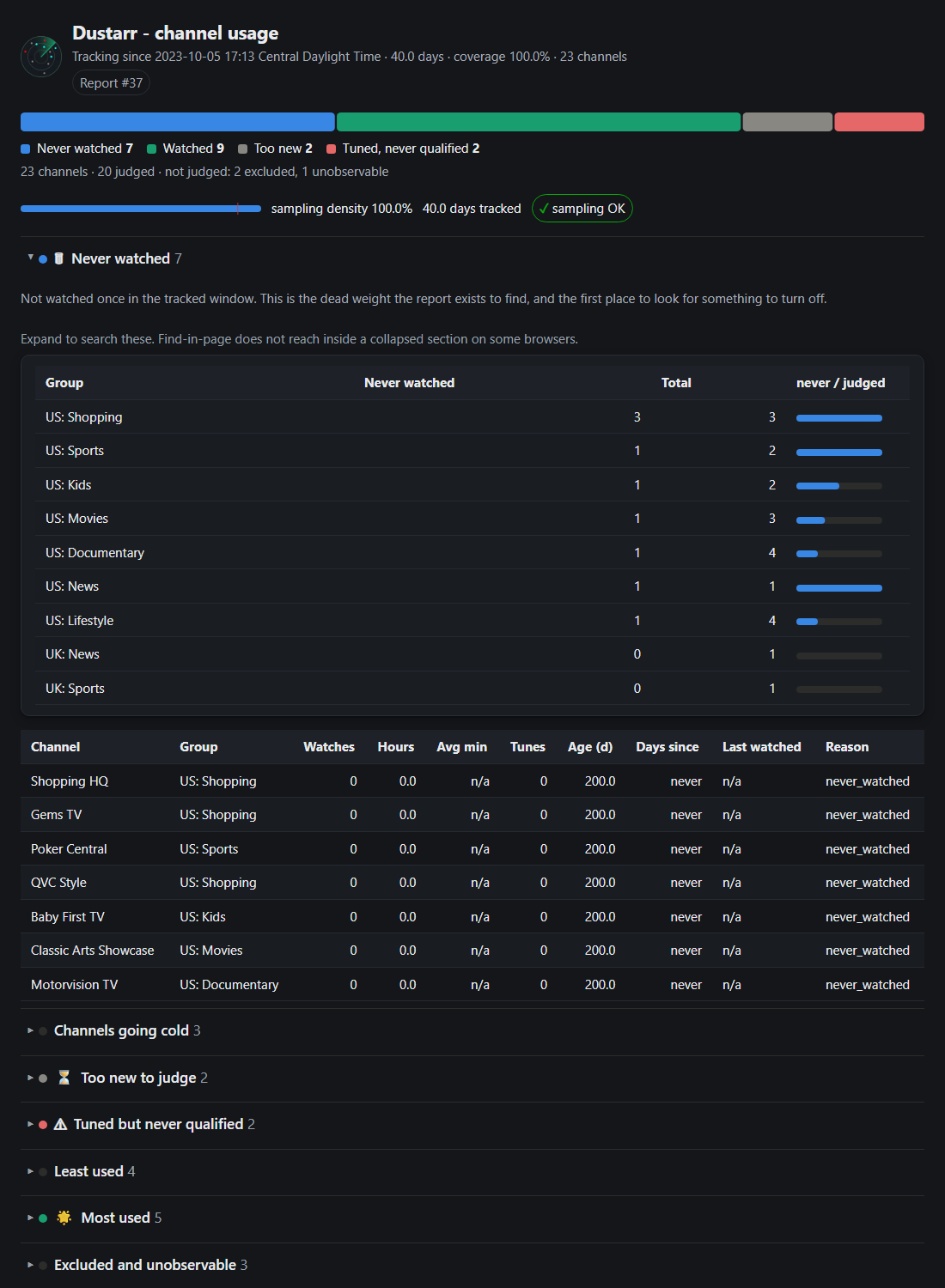This screenshot has height=1288, width=945.
Task: Click the gray Too new bar segment
Action: (788, 122)
